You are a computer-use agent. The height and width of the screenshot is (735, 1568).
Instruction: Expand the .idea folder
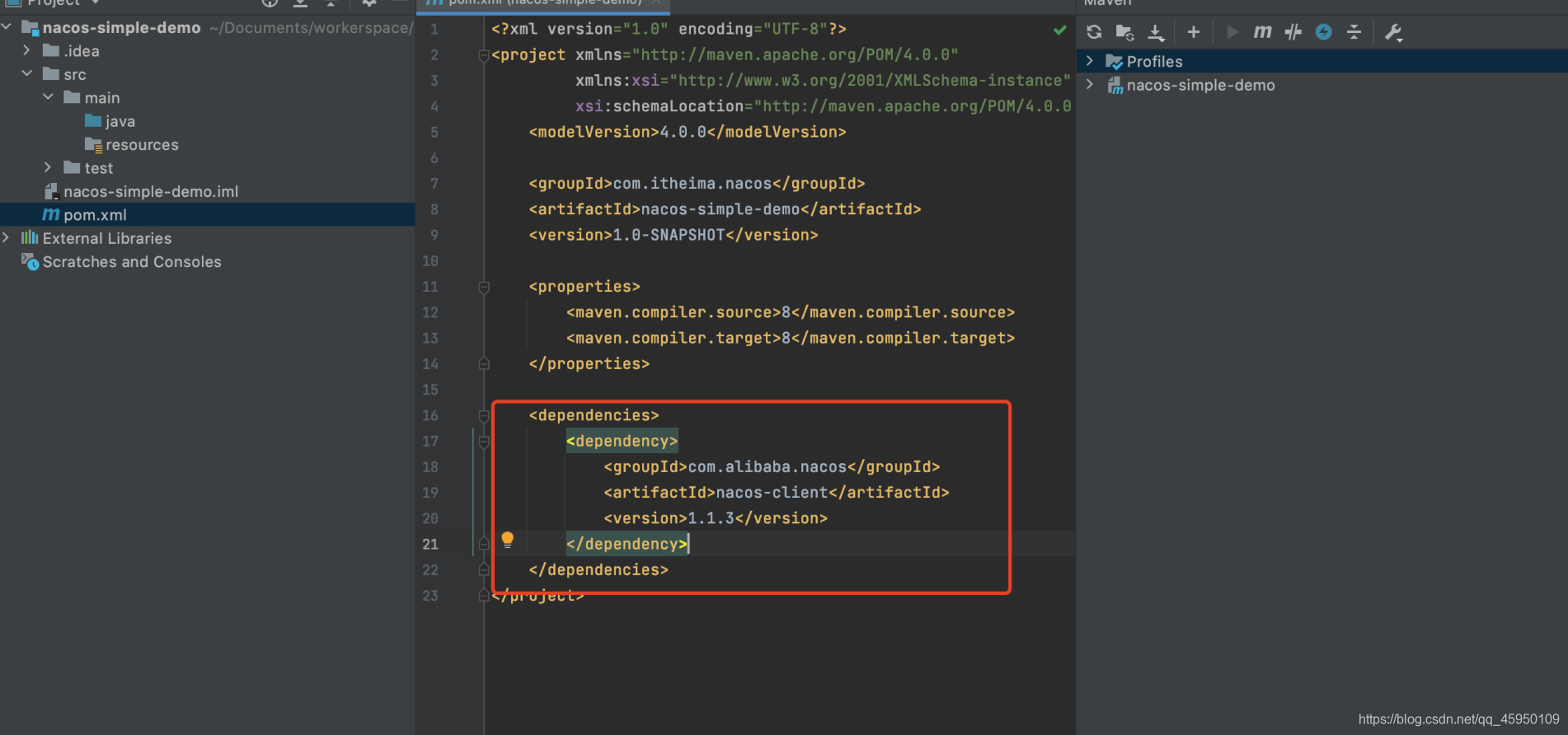coord(26,50)
